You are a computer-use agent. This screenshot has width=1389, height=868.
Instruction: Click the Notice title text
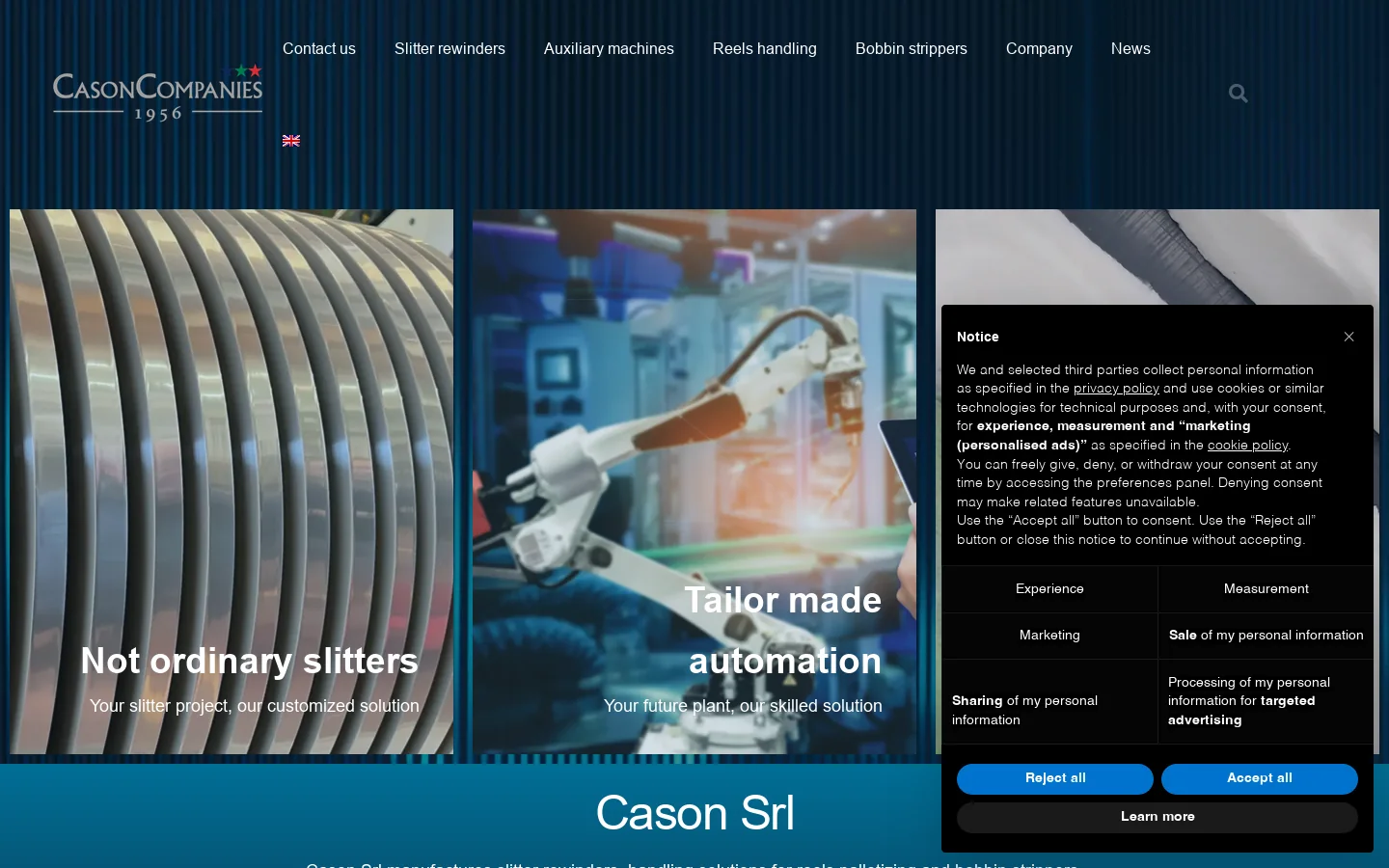(x=977, y=337)
